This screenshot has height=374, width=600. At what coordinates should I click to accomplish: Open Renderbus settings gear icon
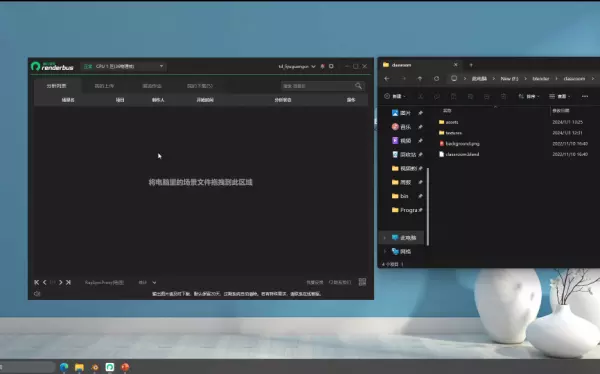[x=331, y=66]
